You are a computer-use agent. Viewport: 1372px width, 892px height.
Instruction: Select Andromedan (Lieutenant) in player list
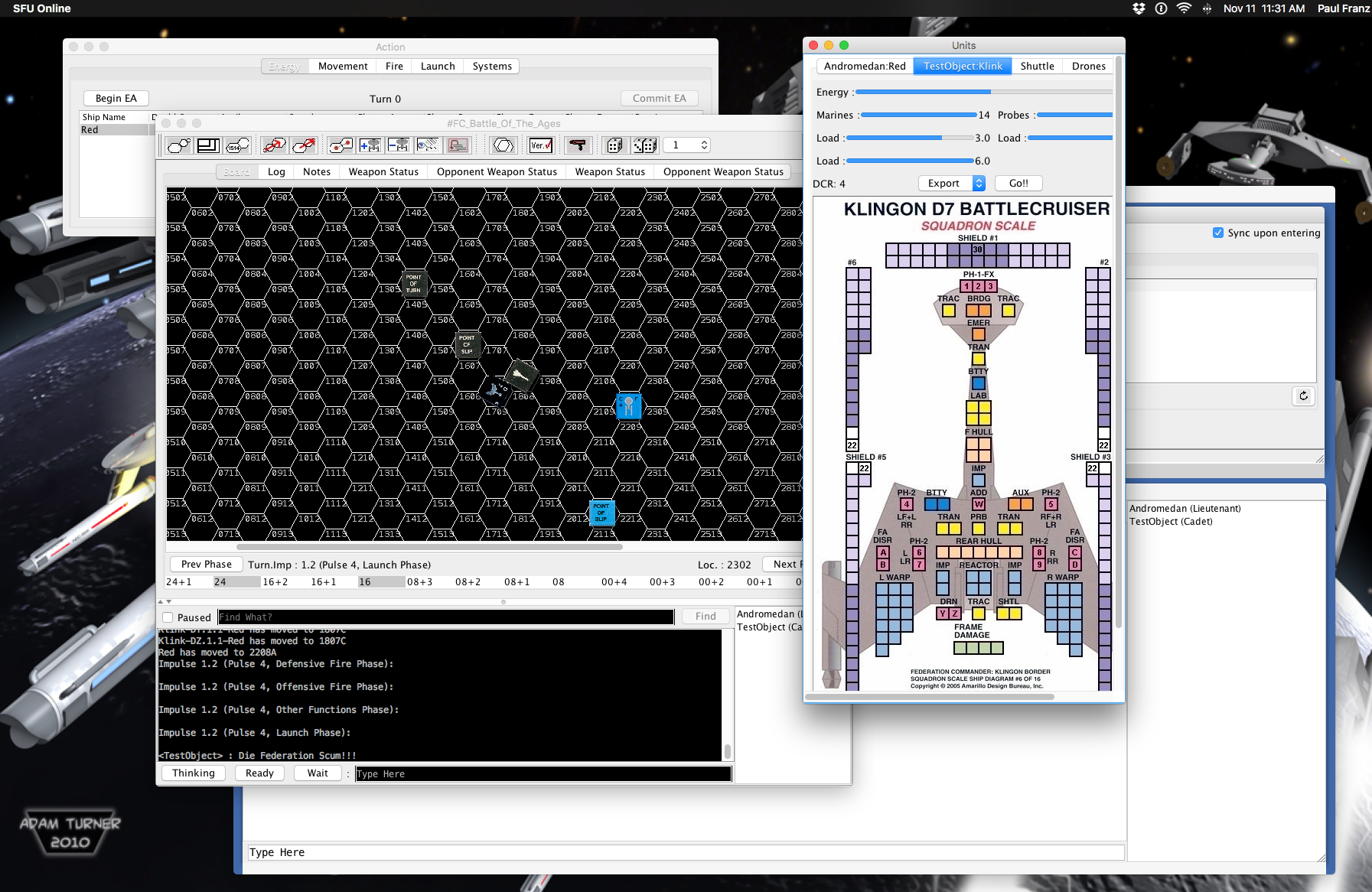point(1185,509)
